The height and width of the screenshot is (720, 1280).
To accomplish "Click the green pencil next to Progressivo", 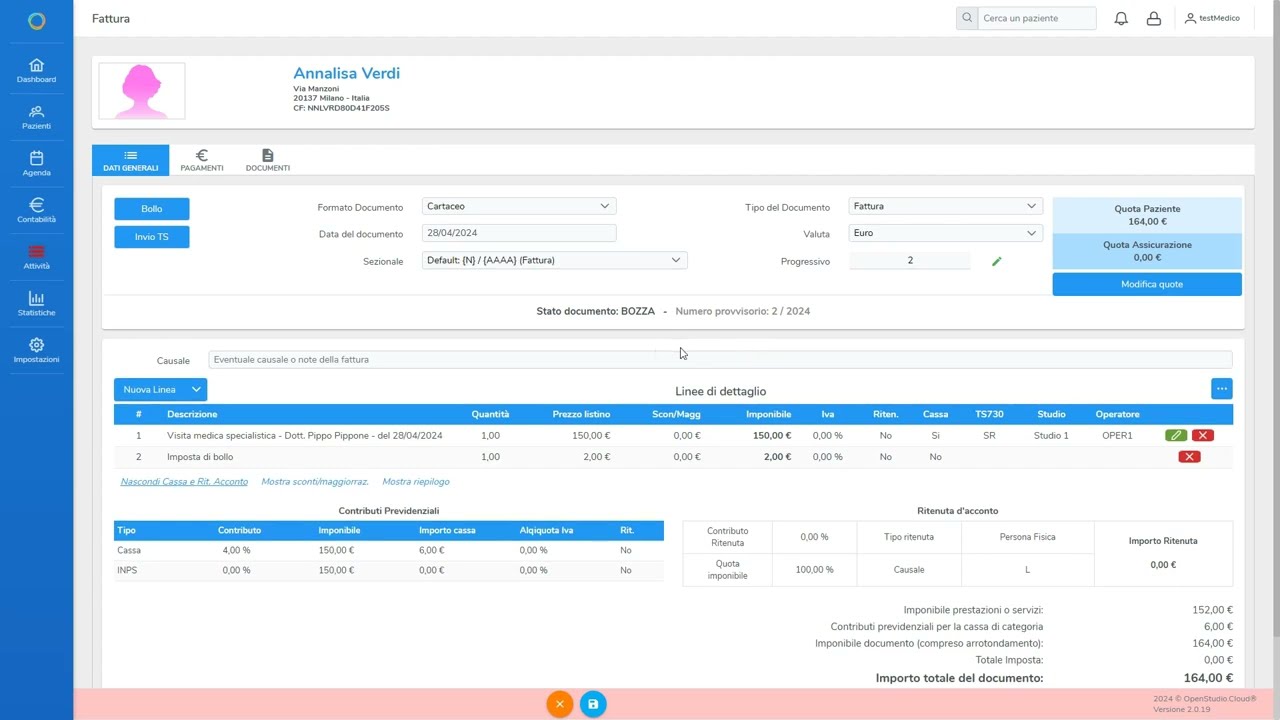I will click(996, 261).
